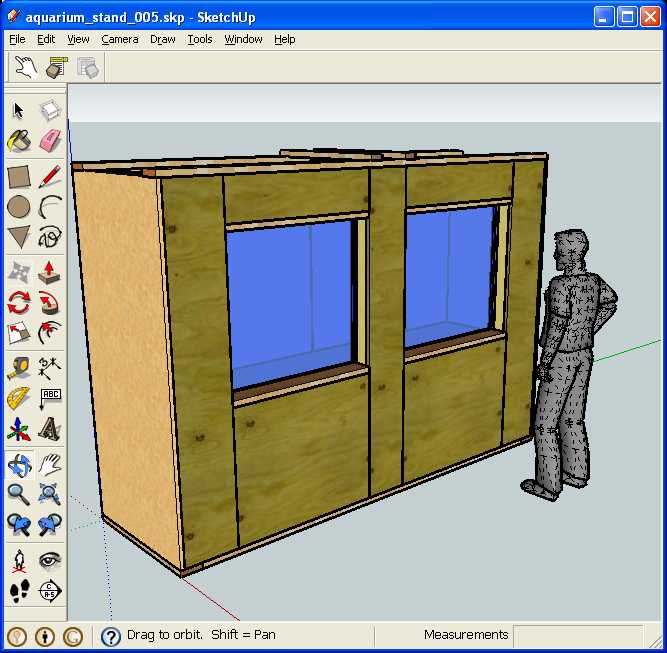Image resolution: width=667 pixels, height=653 pixels.
Task: Minimize the SketchUp window
Action: click(x=604, y=17)
